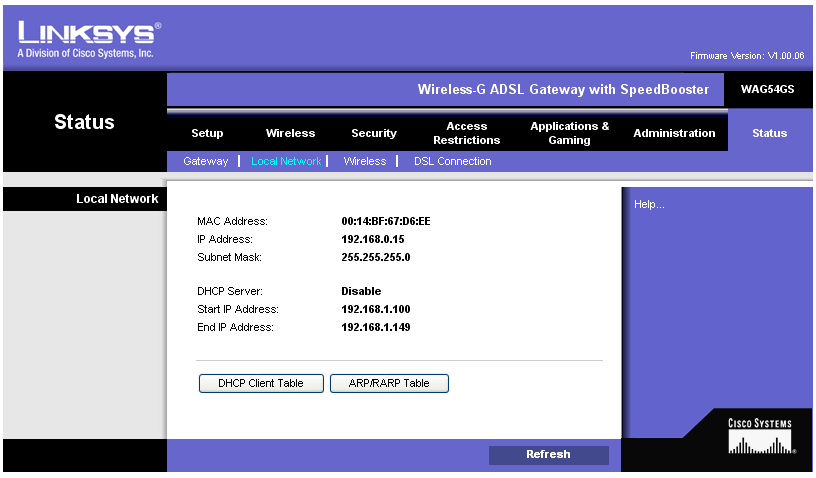Select the MAC address value 00:14:BF:67:D6:EE
The width and height of the screenshot is (816, 478).
tap(386, 221)
